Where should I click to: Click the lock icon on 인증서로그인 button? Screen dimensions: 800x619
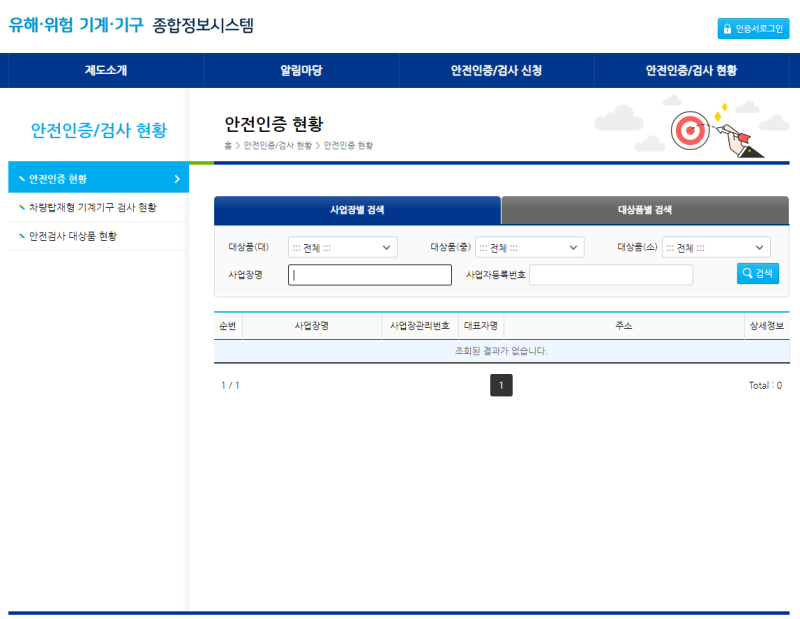pos(727,28)
